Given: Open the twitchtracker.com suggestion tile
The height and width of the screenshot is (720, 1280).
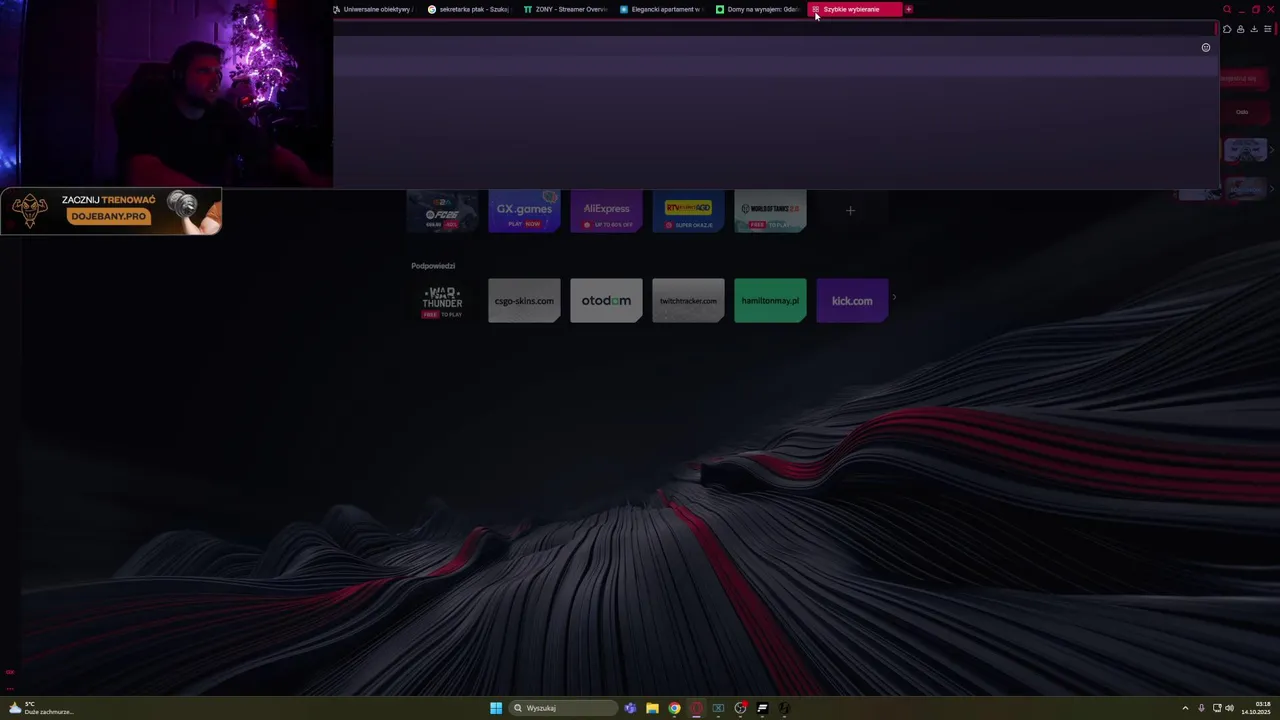Looking at the screenshot, I should 688,301.
